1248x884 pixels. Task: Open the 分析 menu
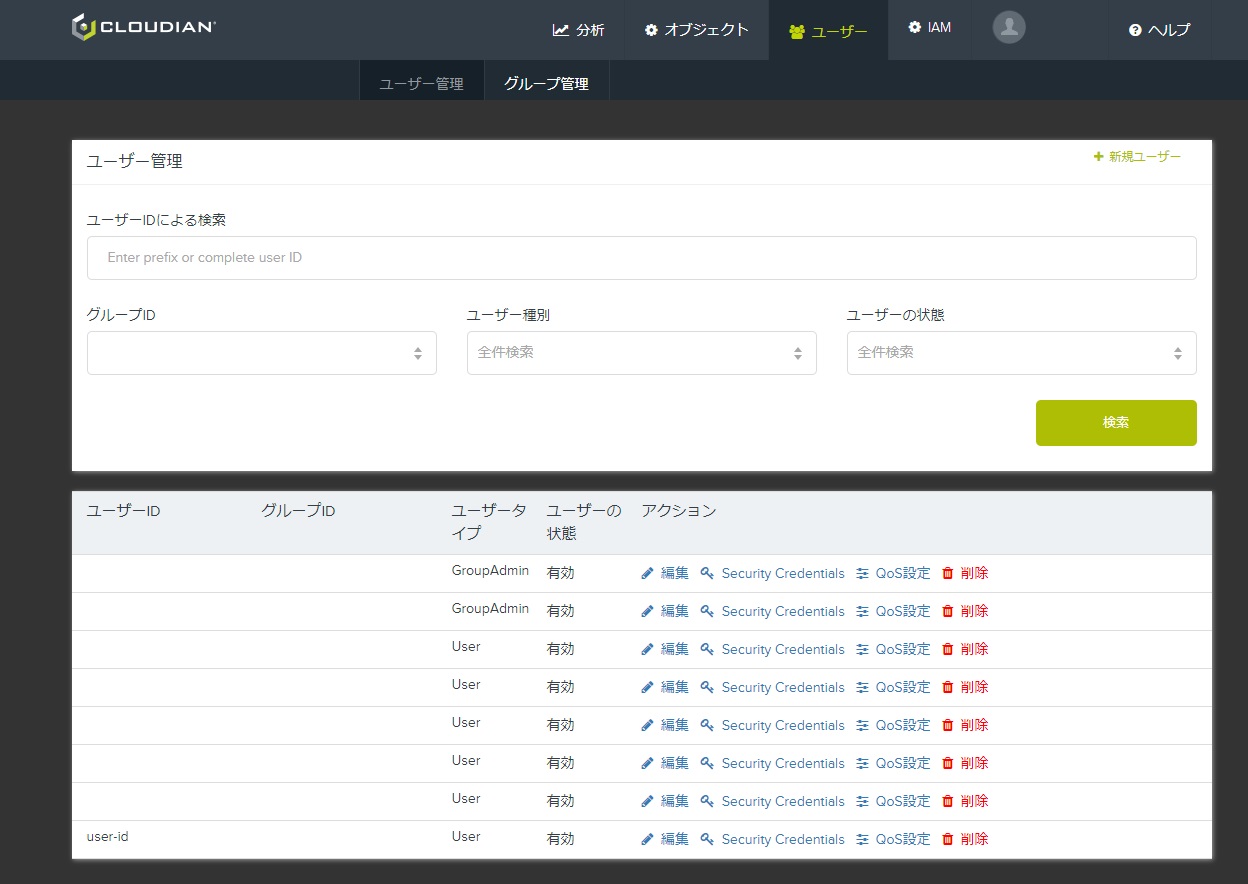point(579,30)
